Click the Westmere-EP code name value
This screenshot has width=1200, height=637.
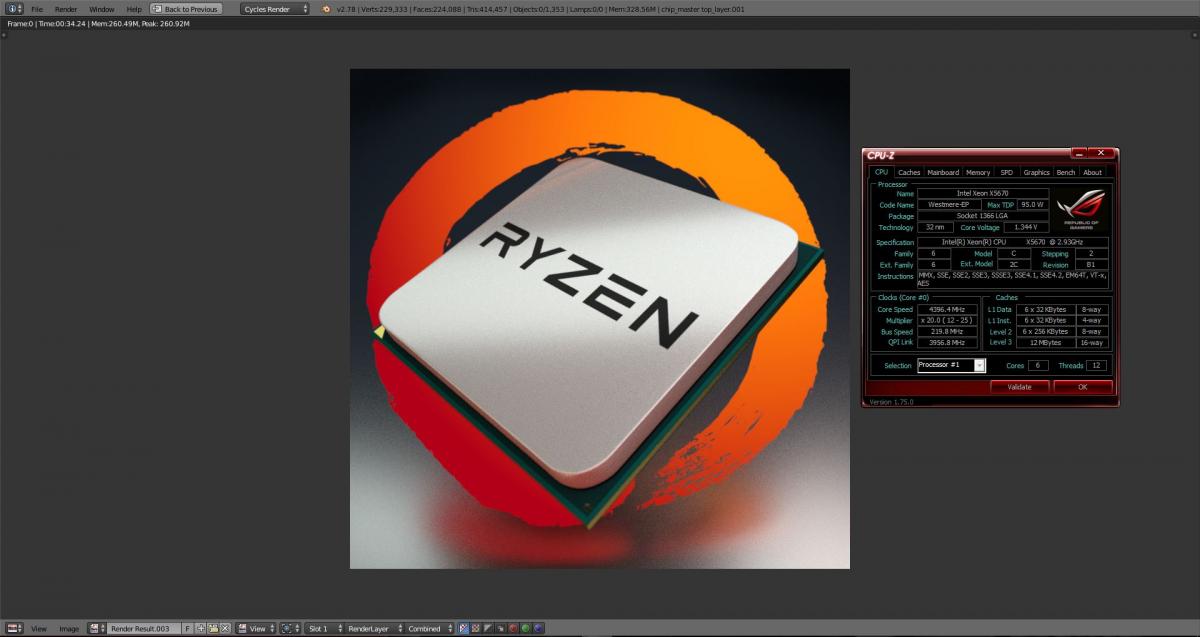(948, 204)
